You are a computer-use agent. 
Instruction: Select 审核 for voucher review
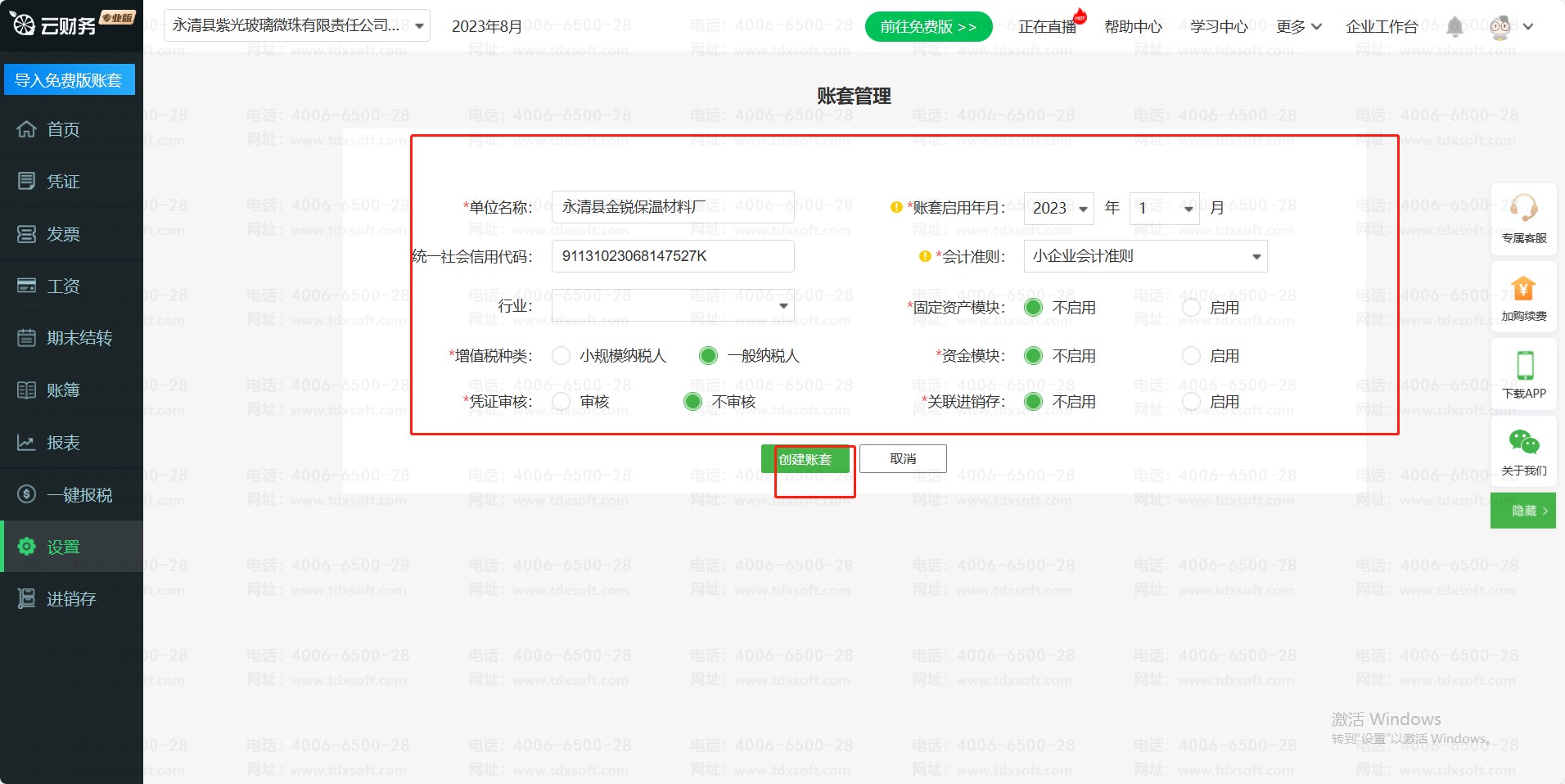561,402
